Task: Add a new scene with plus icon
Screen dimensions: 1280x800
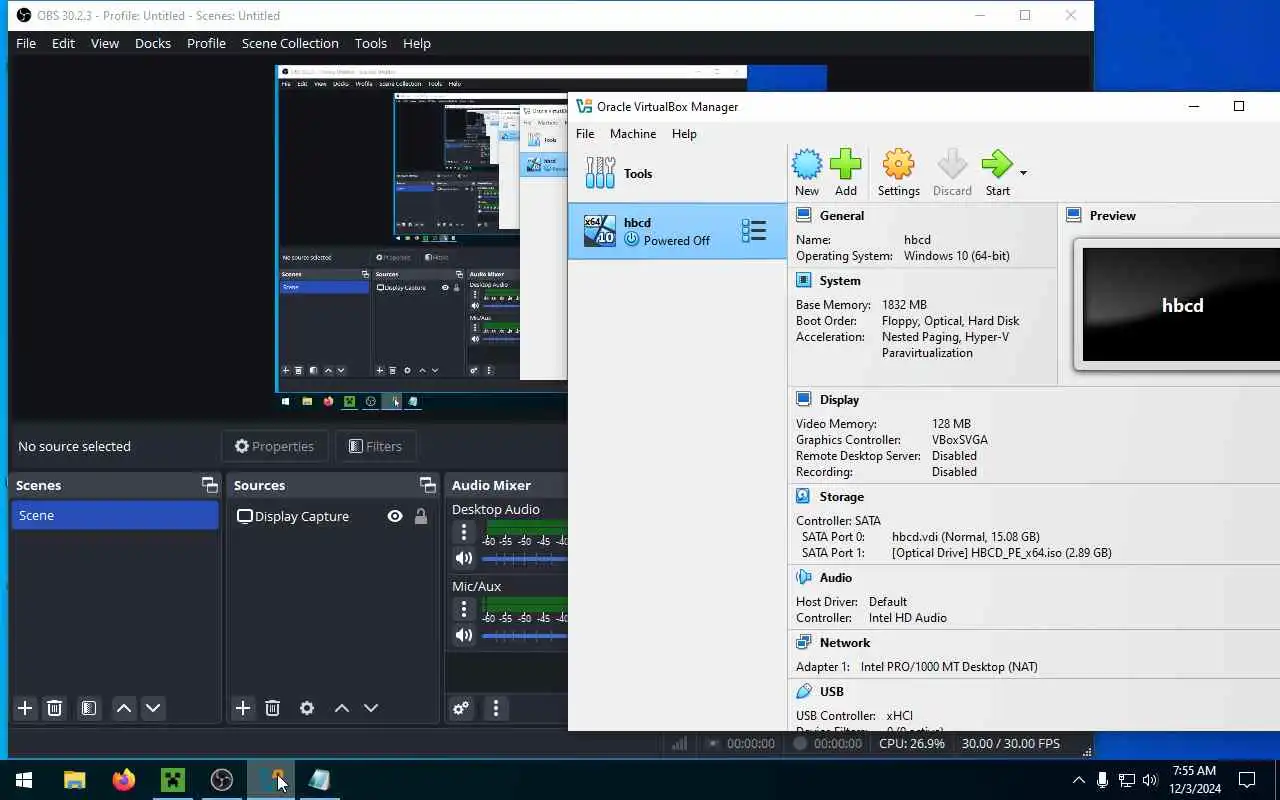Action: click(25, 708)
